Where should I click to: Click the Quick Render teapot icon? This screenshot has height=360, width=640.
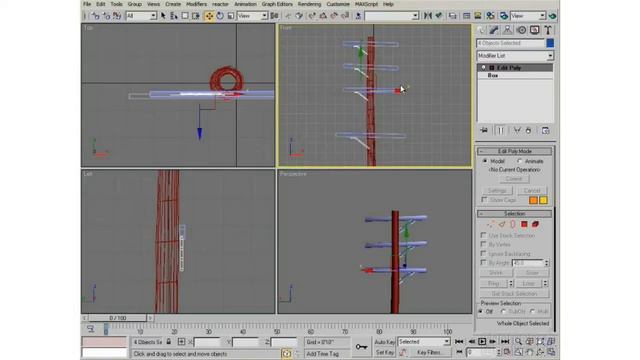click(552, 16)
